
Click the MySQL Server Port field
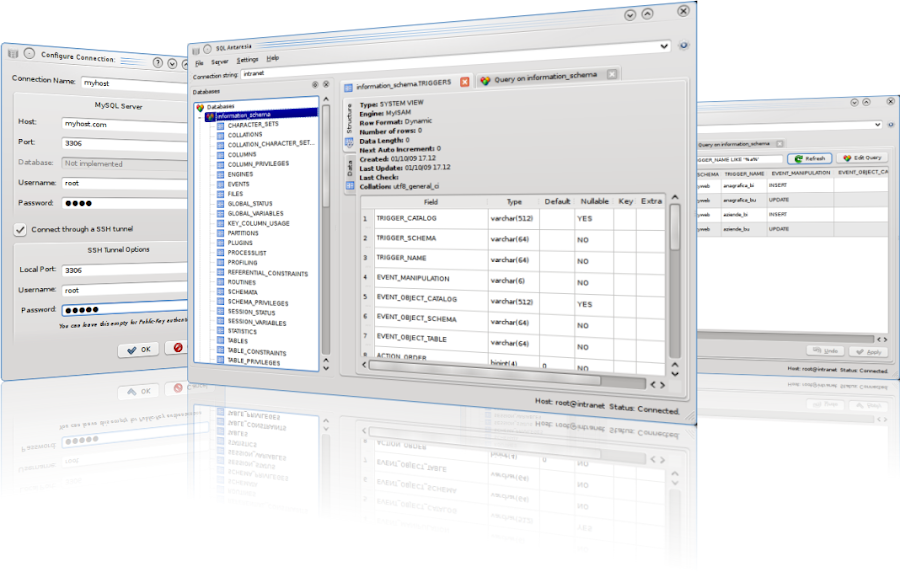(x=125, y=143)
